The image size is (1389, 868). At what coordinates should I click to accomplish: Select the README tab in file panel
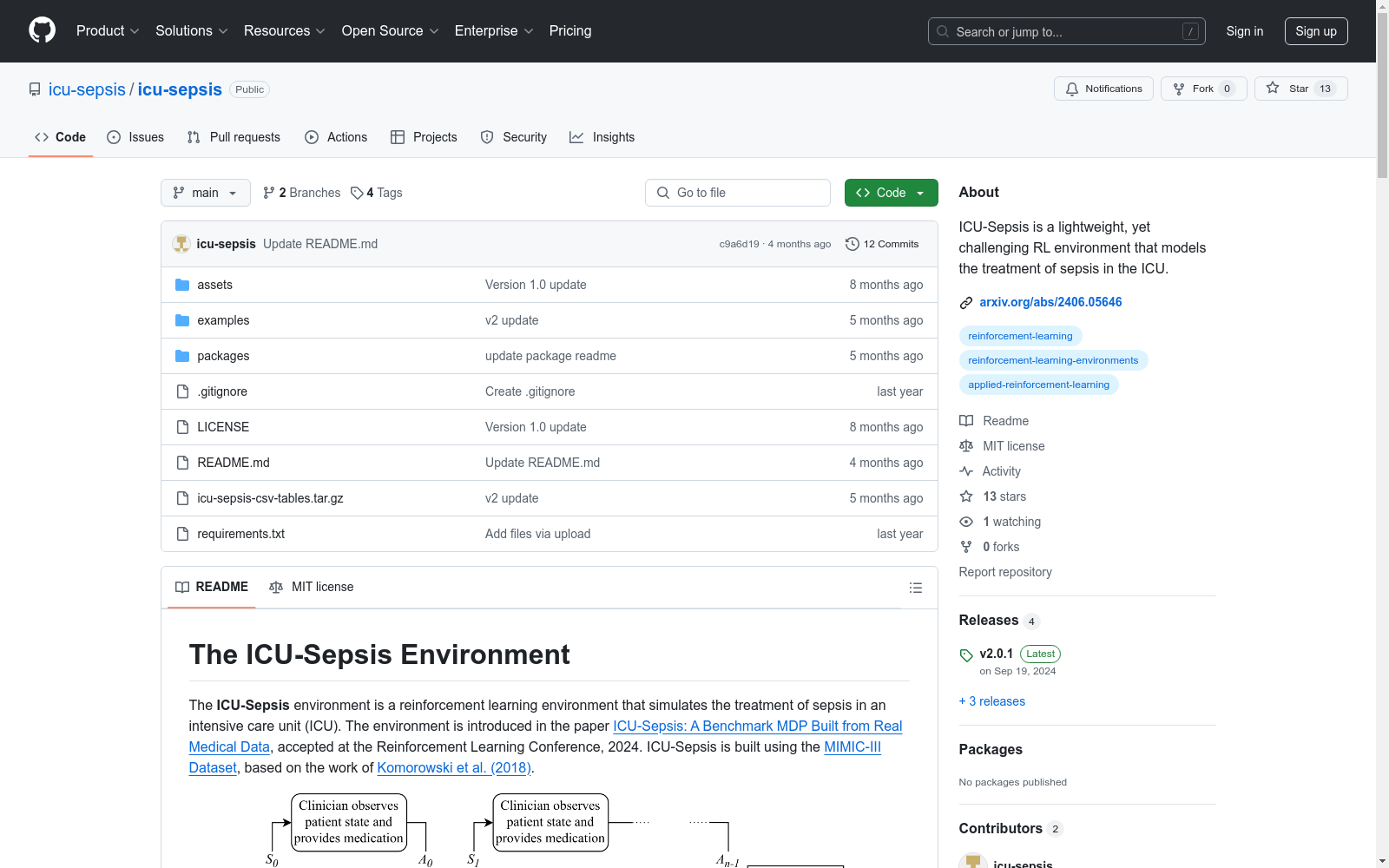(212, 587)
